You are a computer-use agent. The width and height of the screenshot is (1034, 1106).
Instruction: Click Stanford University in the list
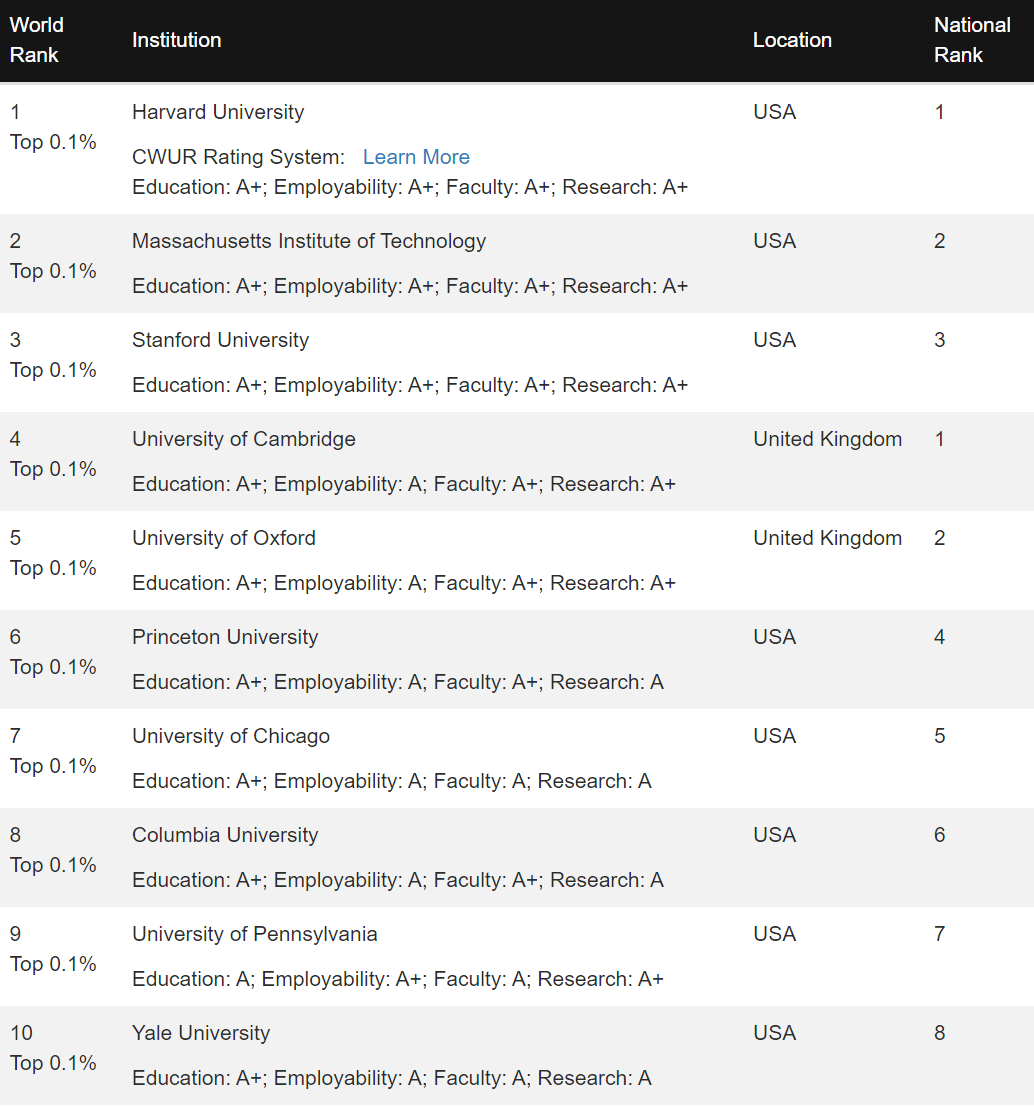(220, 340)
